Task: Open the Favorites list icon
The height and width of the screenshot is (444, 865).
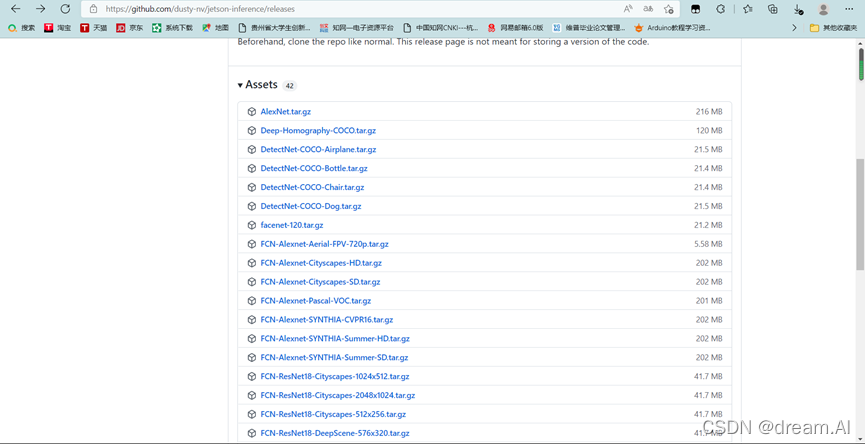Action: point(747,9)
